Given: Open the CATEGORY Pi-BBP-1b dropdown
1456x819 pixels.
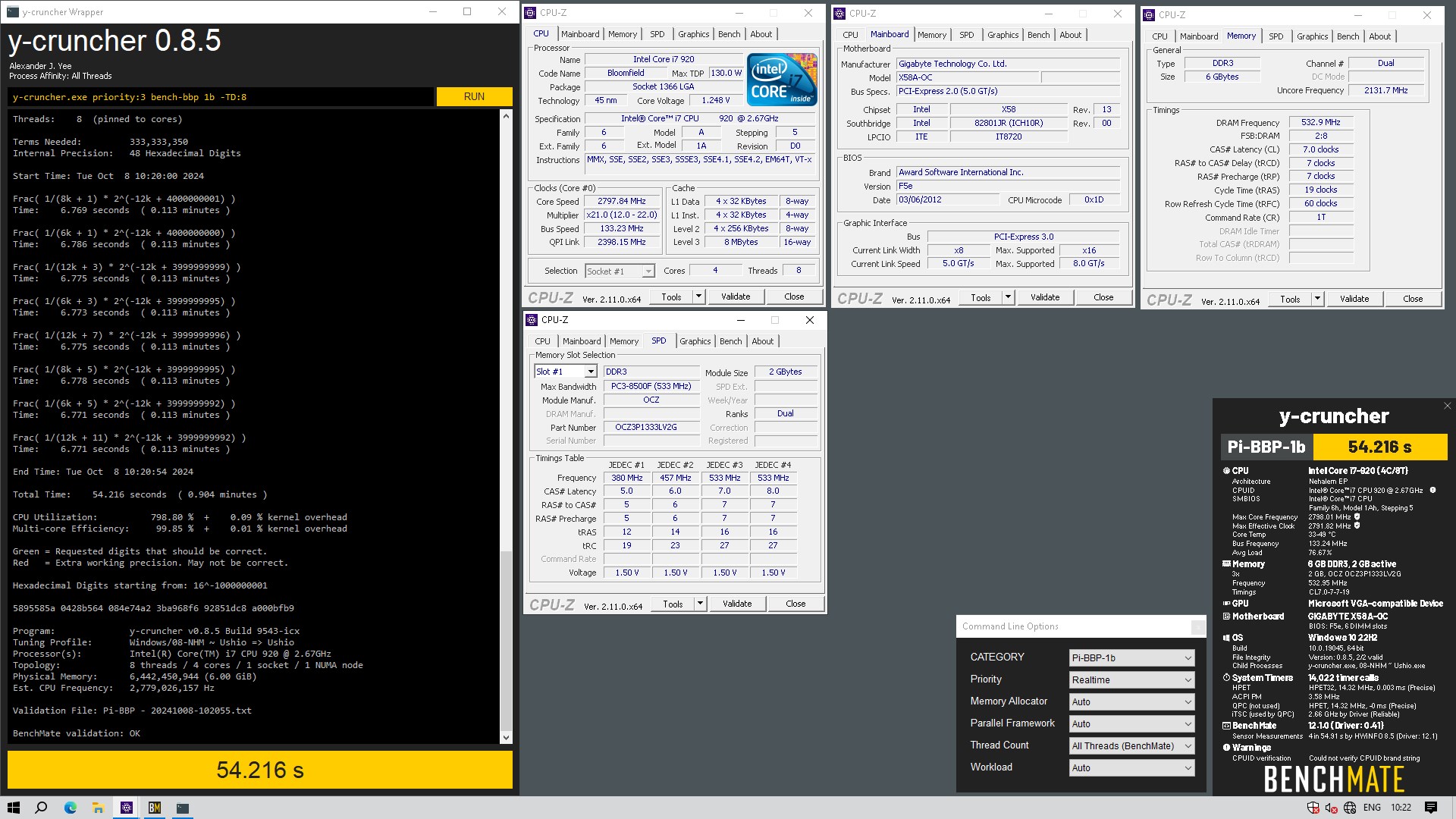Looking at the screenshot, I should pyautogui.click(x=1132, y=658).
